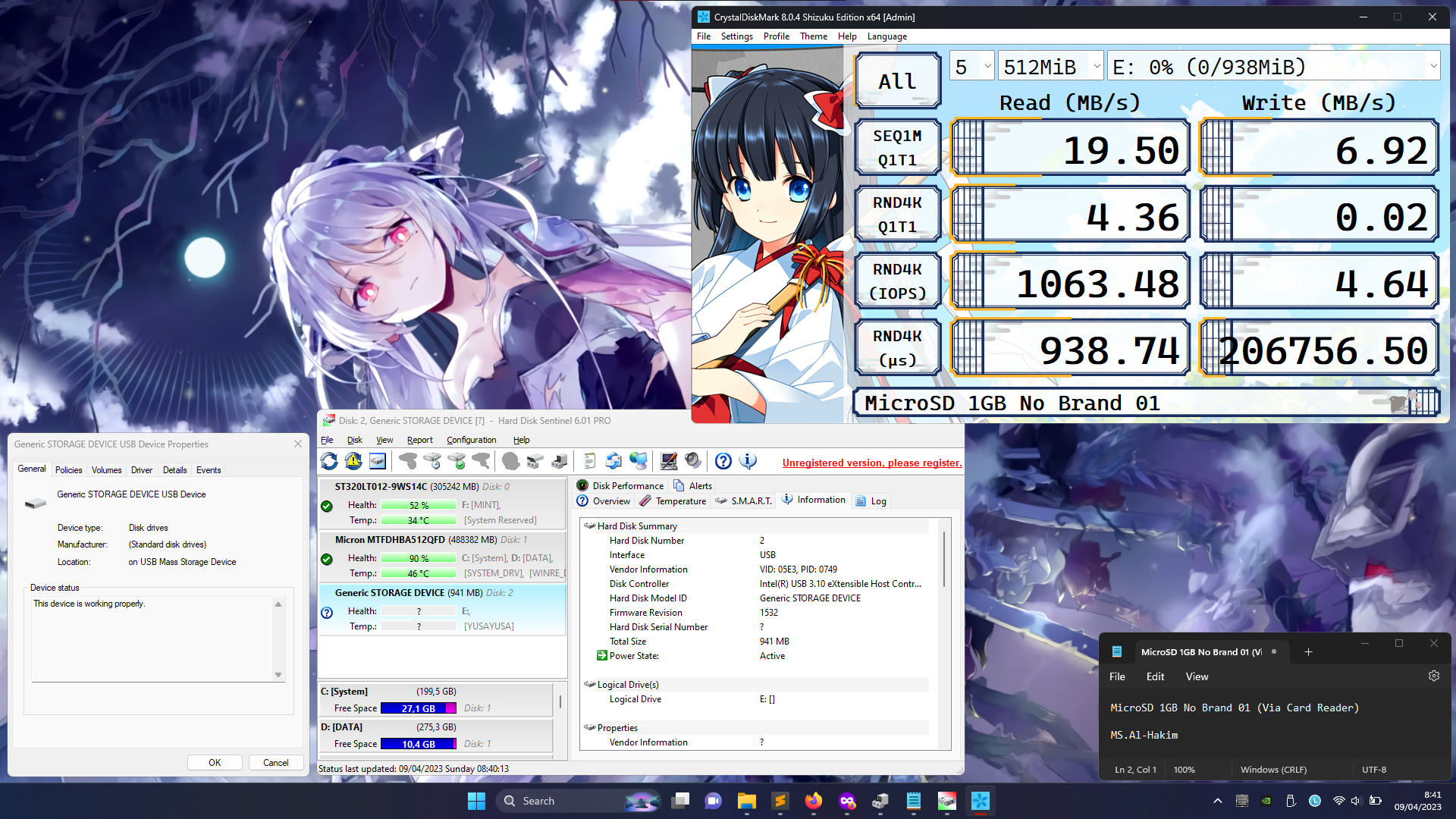1456x819 pixels.
Task: Open test count dropdown showing 5
Action: (971, 67)
